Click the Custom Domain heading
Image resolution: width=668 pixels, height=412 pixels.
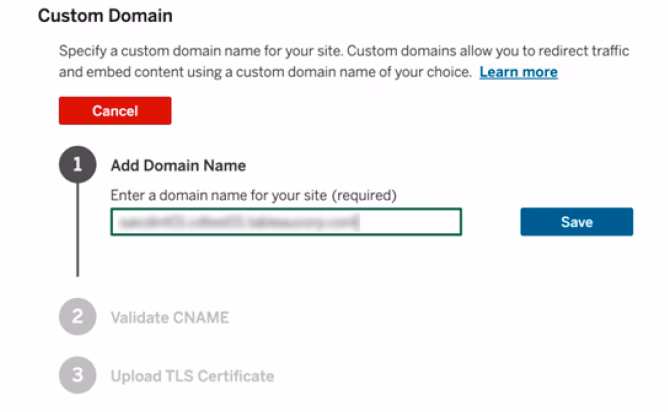click(105, 17)
